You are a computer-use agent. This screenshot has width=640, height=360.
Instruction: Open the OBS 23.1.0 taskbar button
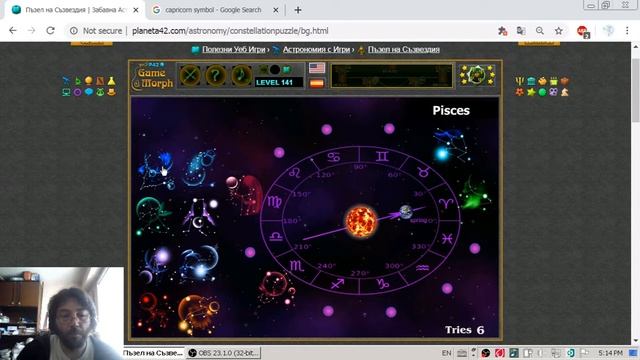[224, 353]
